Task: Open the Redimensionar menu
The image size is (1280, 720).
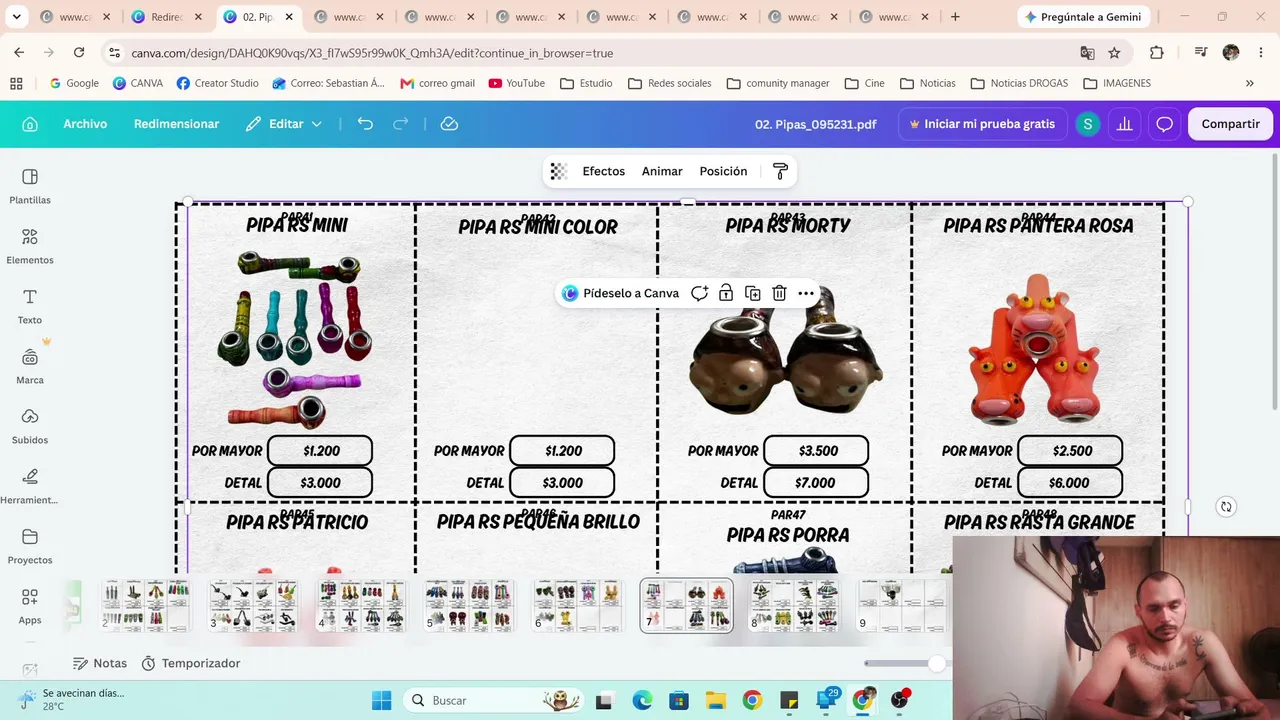Action: point(176,124)
